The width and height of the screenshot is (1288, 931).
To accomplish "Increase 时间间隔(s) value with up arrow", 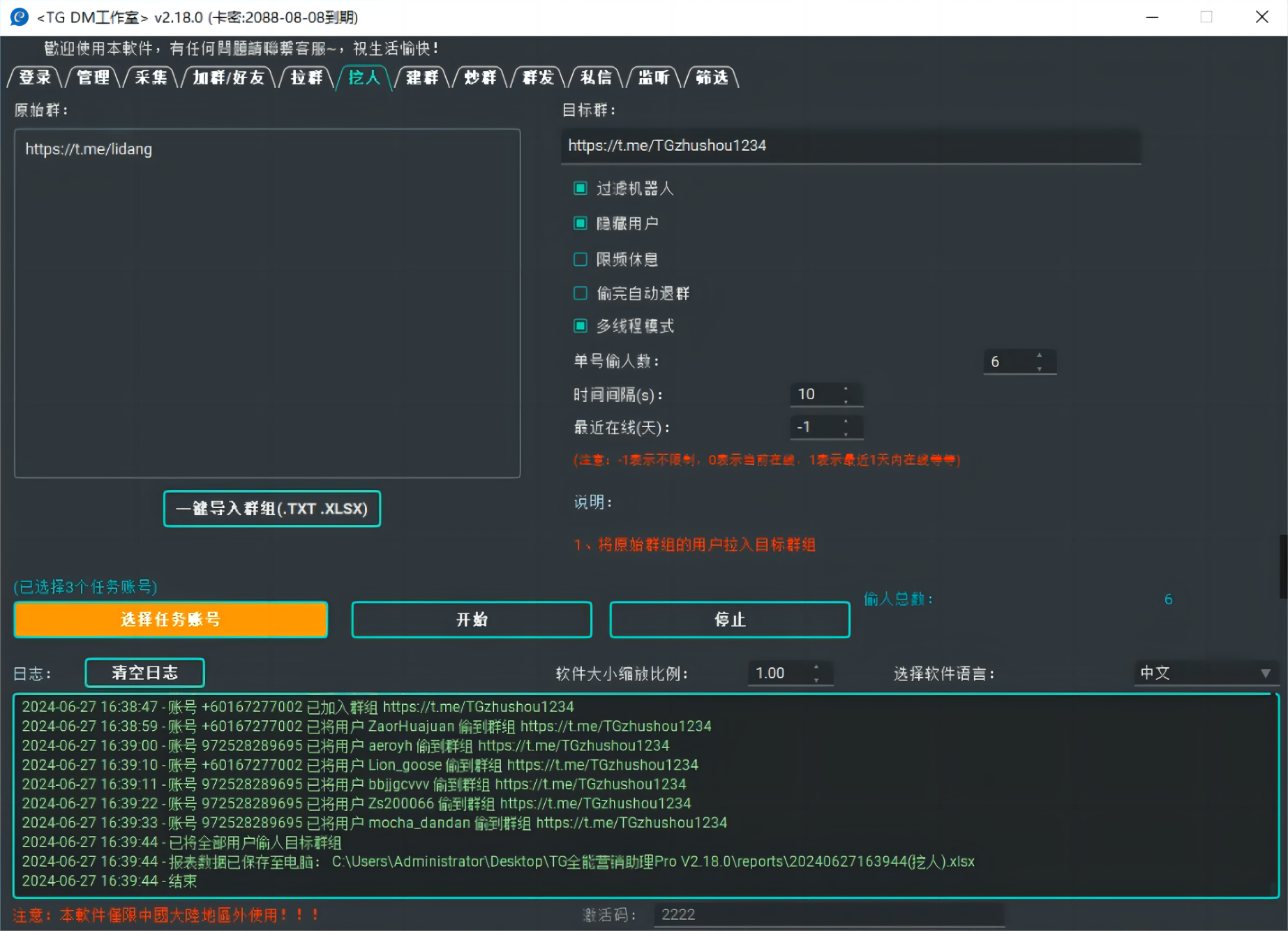I will tap(846, 389).
